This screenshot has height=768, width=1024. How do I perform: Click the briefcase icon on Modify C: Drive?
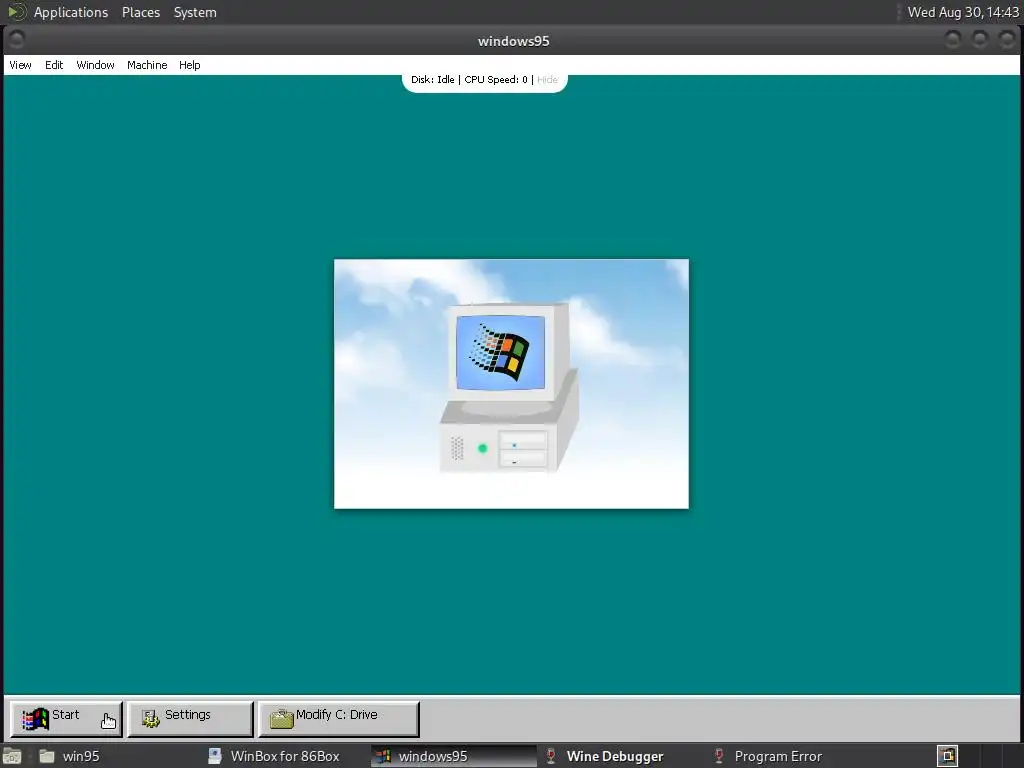(x=281, y=718)
